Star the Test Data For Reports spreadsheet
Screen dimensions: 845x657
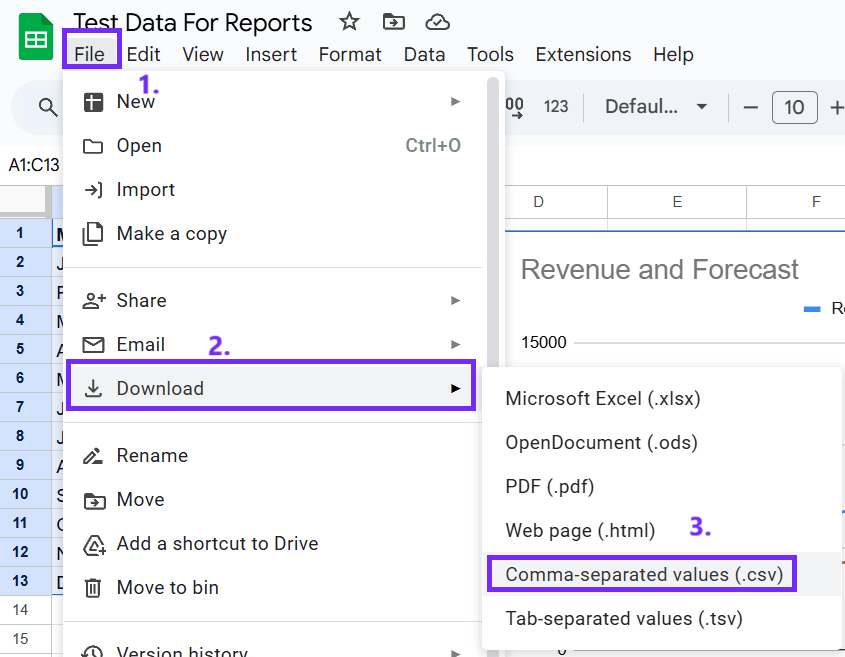tap(349, 21)
